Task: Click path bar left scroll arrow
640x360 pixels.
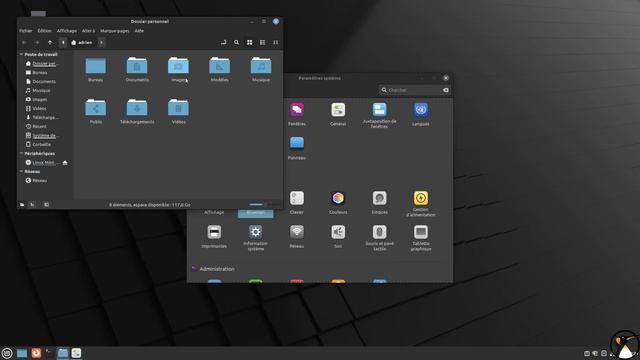Action: 63,42
